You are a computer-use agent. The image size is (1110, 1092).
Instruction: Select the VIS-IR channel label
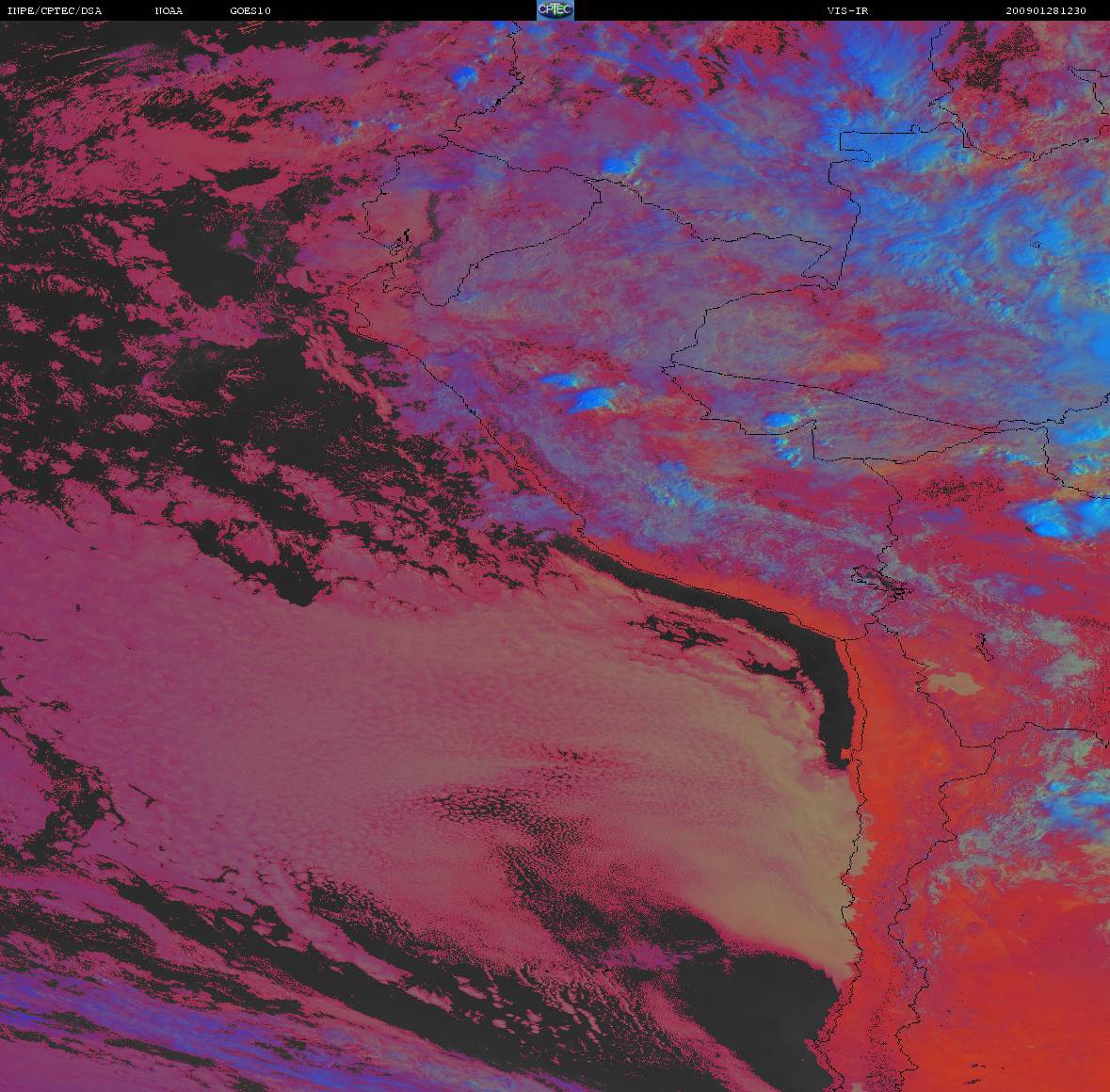point(847,10)
